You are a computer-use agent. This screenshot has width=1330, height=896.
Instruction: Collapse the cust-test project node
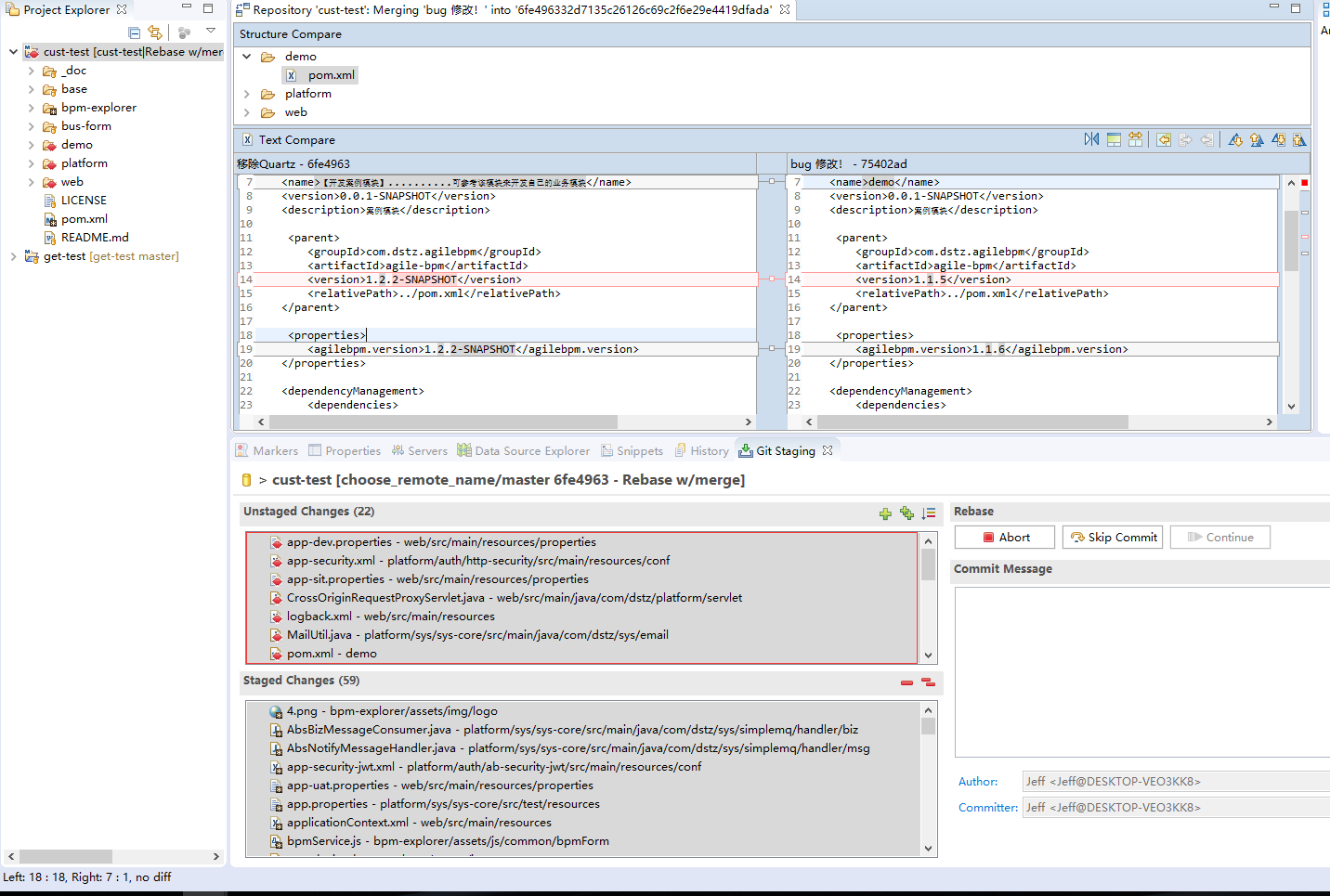click(x=13, y=52)
